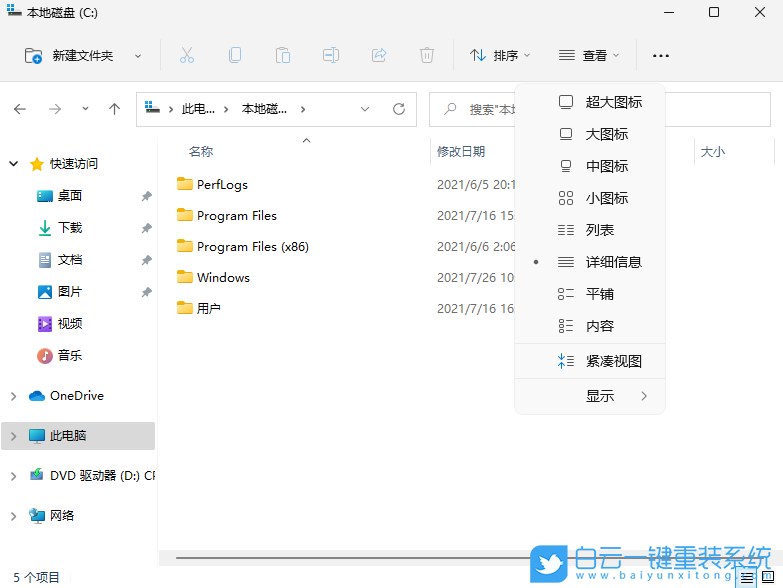
Task: Click the Paste clipboard icon
Action: pyautogui.click(x=283, y=55)
